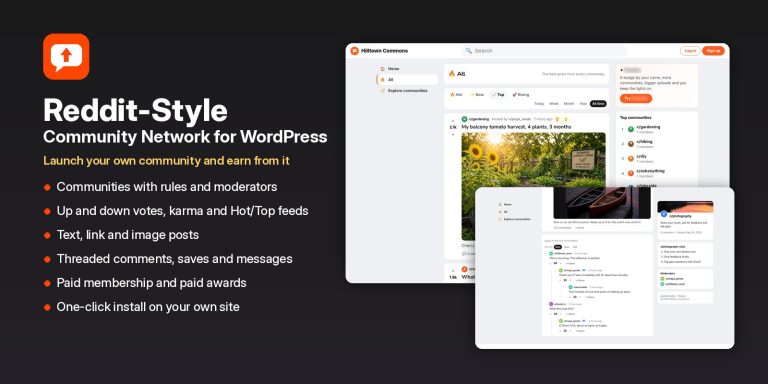The height and width of the screenshot is (384, 768).
Task: Open the 'My balcony tomato harvest' post title
Action: [x=516, y=127]
